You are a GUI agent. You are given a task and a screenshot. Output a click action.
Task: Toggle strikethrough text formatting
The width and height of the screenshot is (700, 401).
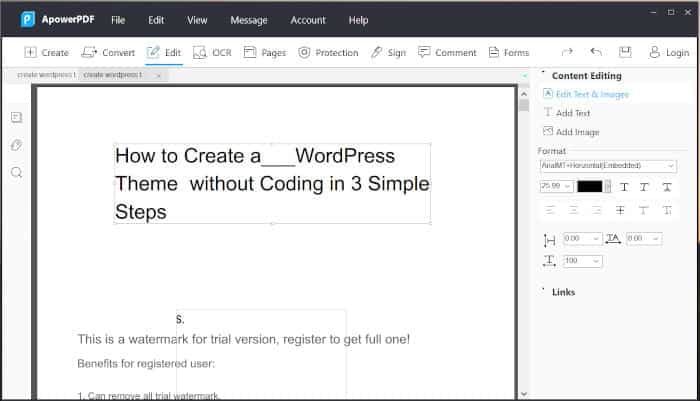pos(620,210)
